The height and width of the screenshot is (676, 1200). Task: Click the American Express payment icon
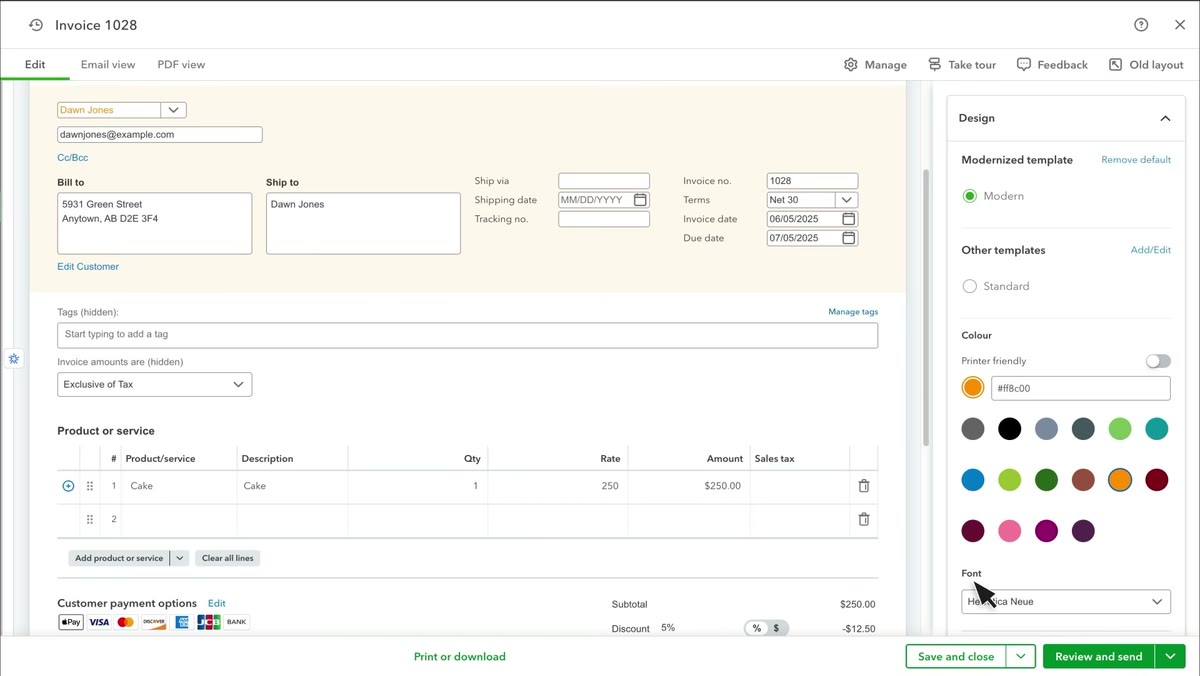pyautogui.click(x=181, y=622)
